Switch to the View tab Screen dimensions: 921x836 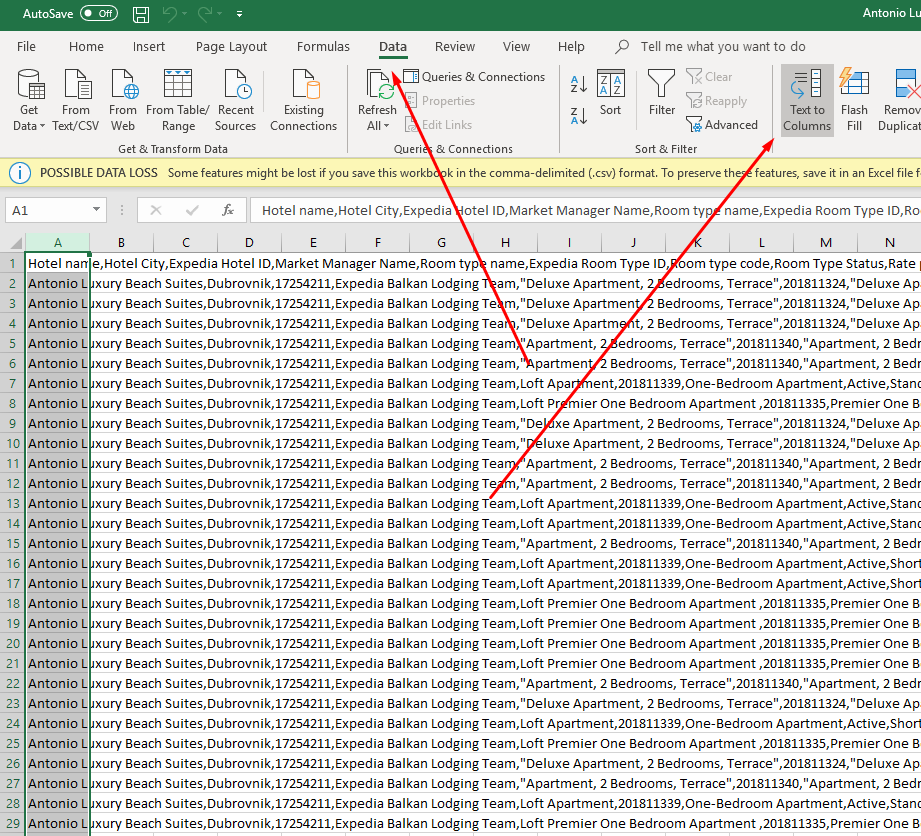pos(516,46)
